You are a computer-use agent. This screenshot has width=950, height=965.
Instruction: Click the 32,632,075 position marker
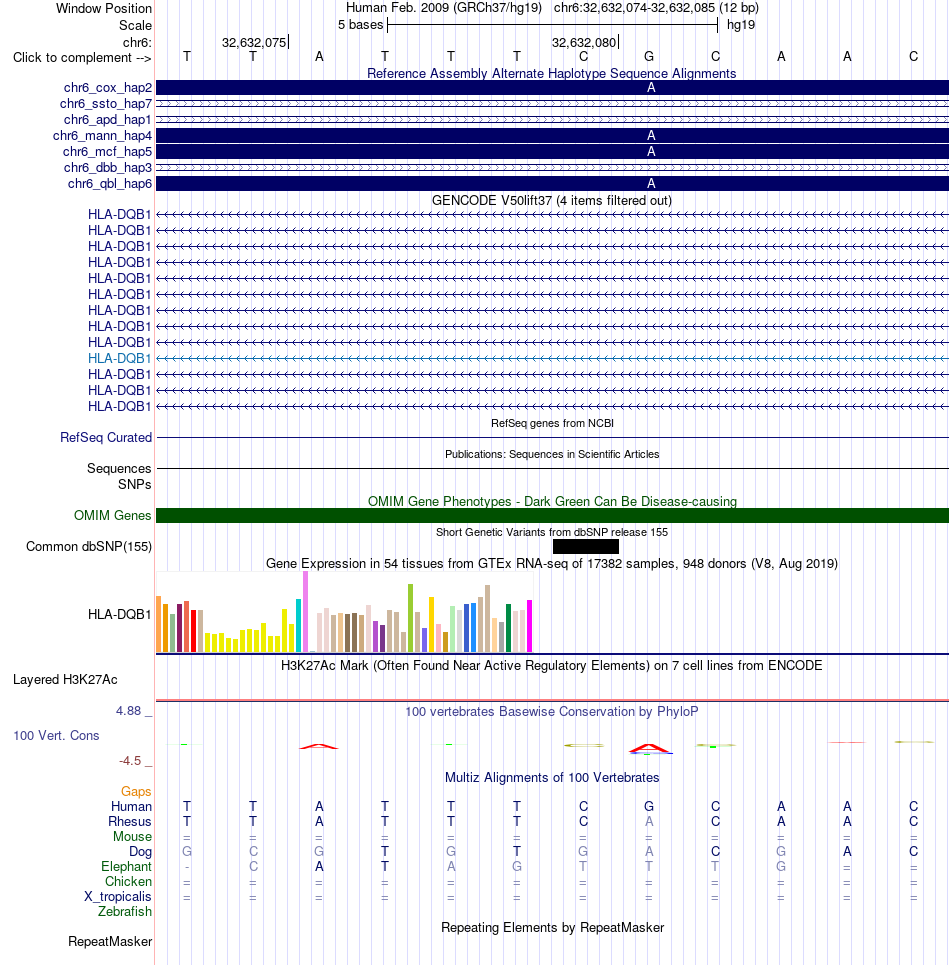pos(254,42)
